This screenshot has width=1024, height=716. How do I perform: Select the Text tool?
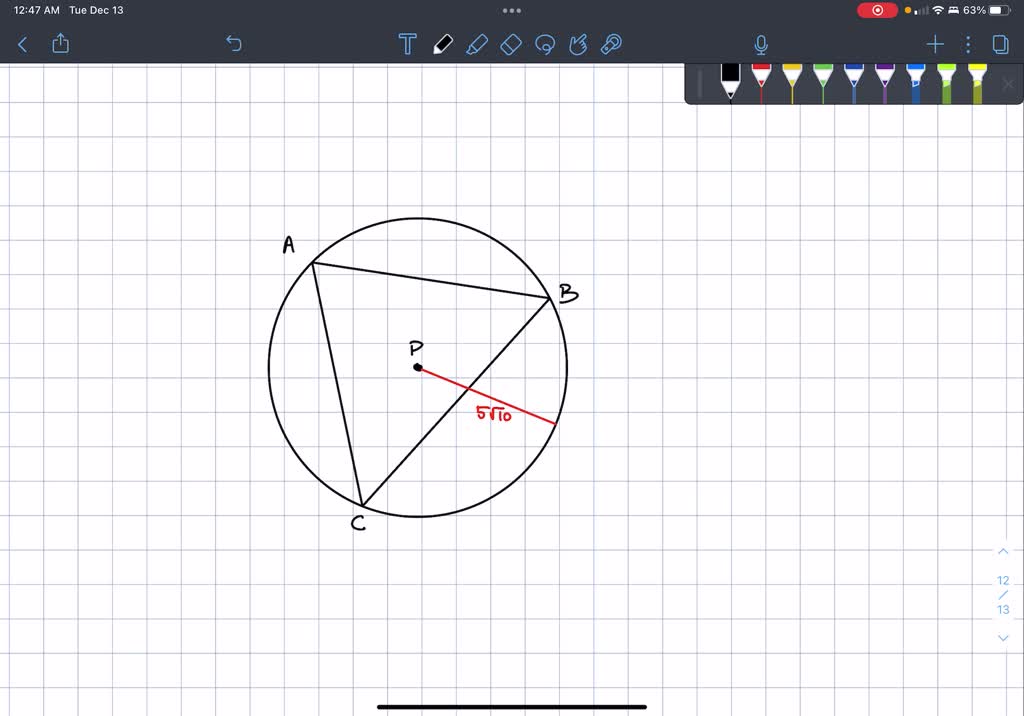[x=407, y=44]
